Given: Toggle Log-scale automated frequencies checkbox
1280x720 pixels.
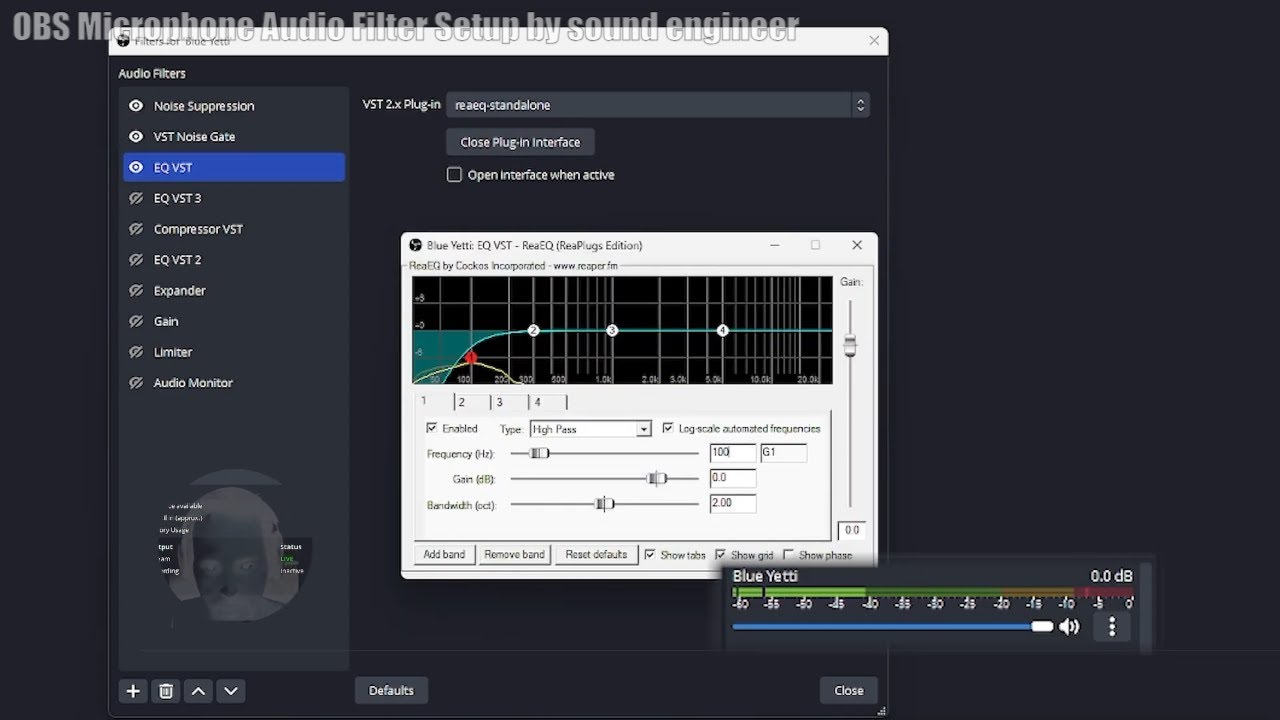Looking at the screenshot, I should tap(668, 428).
